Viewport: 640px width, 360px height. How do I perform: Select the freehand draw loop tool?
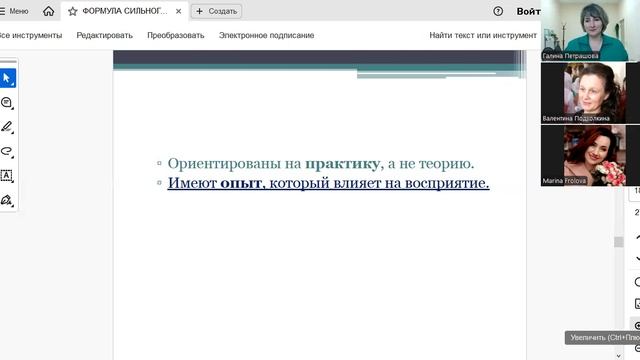pyautogui.click(x=7, y=151)
